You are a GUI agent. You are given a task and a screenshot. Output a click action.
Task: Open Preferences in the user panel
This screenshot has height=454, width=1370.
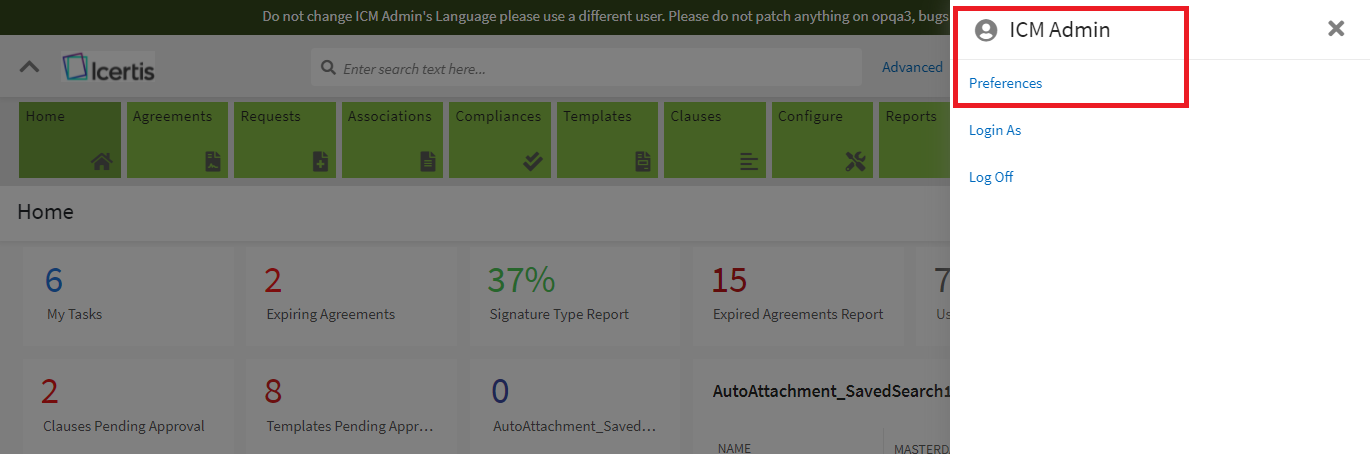pos(1005,83)
